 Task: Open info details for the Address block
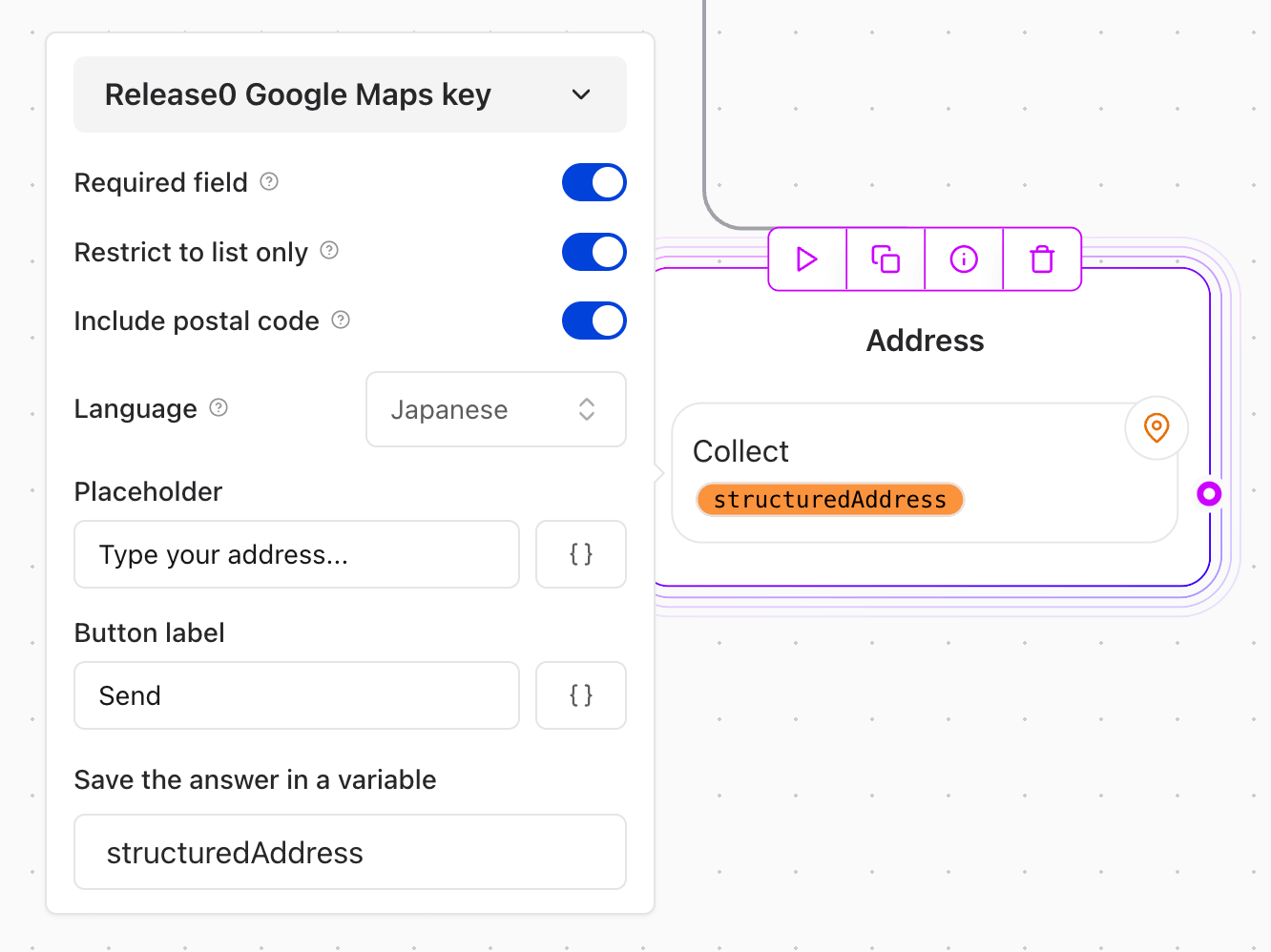(963, 259)
